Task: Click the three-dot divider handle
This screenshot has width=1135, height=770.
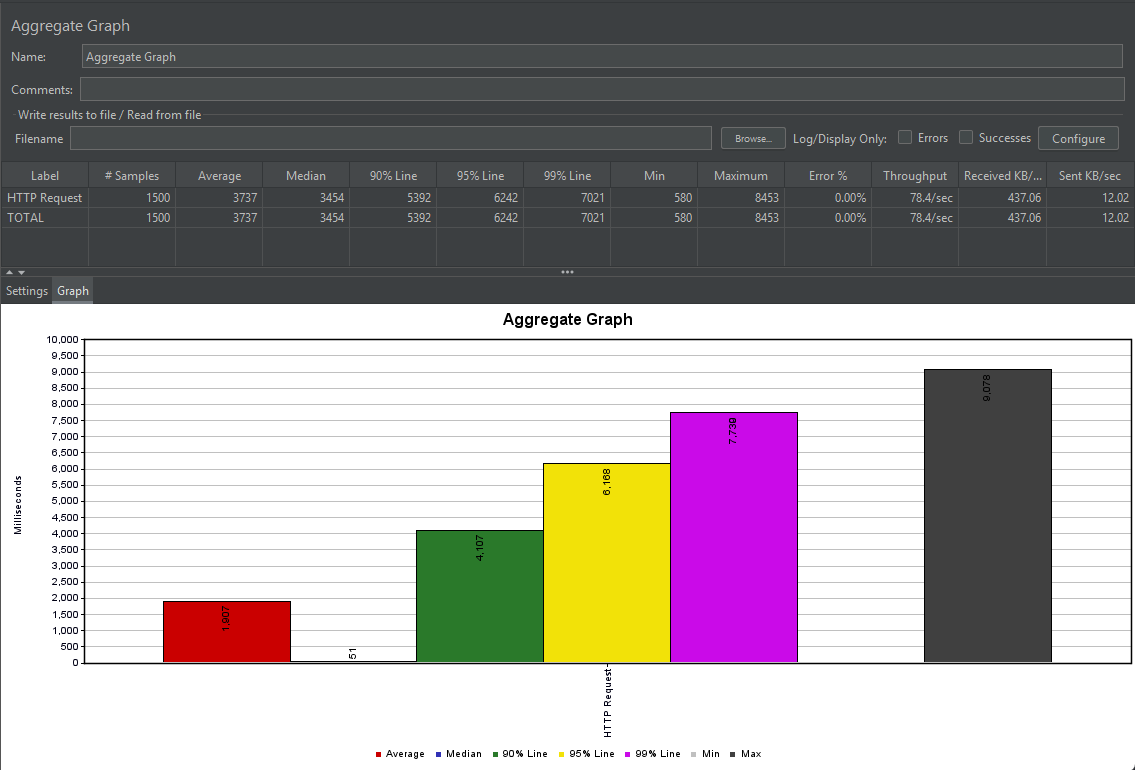Action: point(568,272)
